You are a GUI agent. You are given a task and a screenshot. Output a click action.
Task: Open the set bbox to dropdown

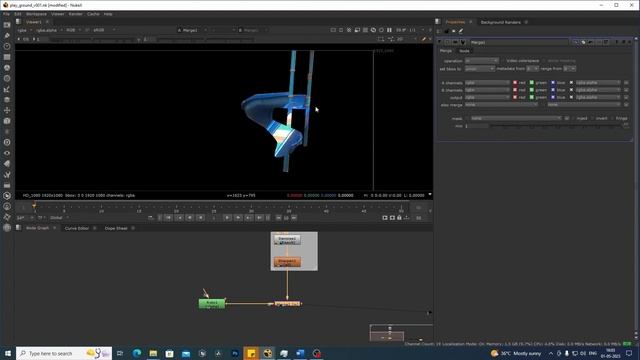pos(480,69)
